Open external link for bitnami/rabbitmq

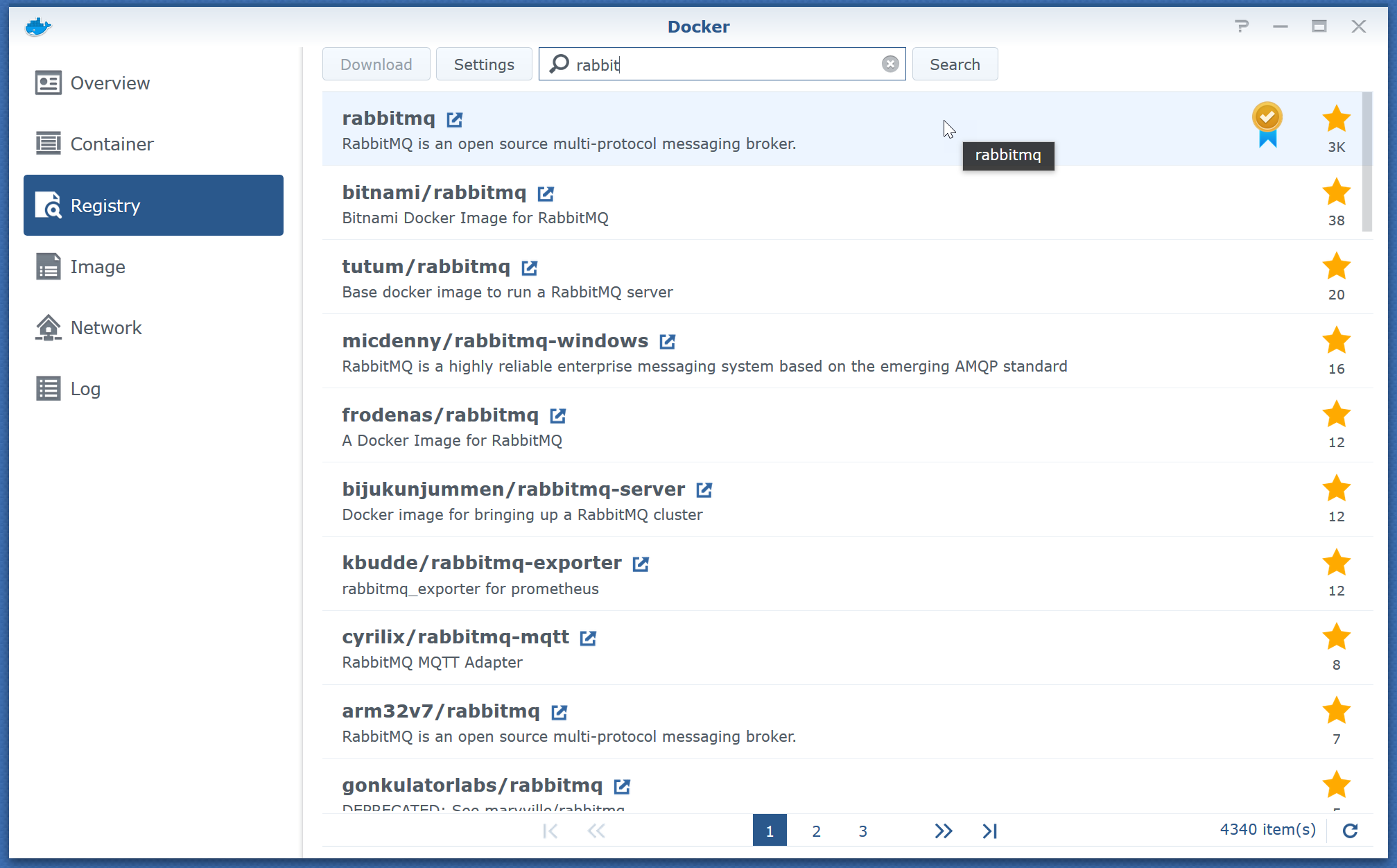pyautogui.click(x=546, y=193)
